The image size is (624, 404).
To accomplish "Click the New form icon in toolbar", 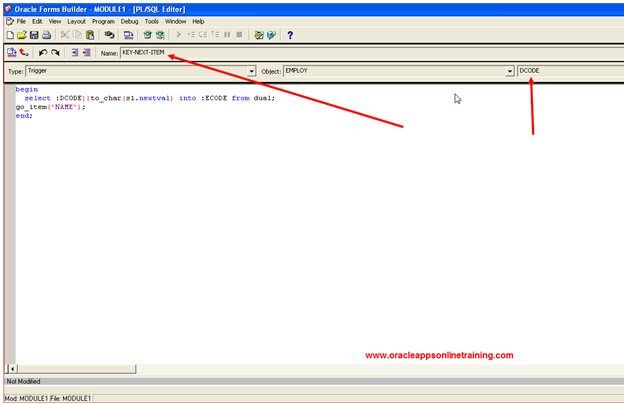I will [9, 35].
